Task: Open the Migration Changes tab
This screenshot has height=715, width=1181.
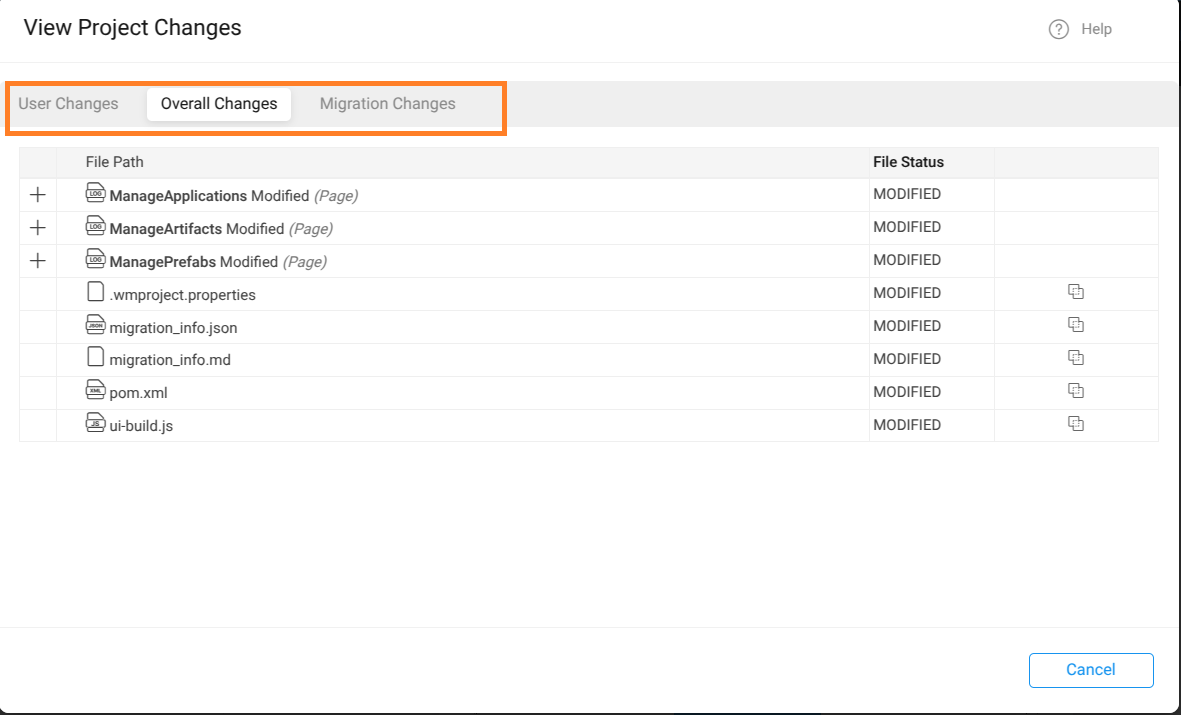Action: (387, 104)
